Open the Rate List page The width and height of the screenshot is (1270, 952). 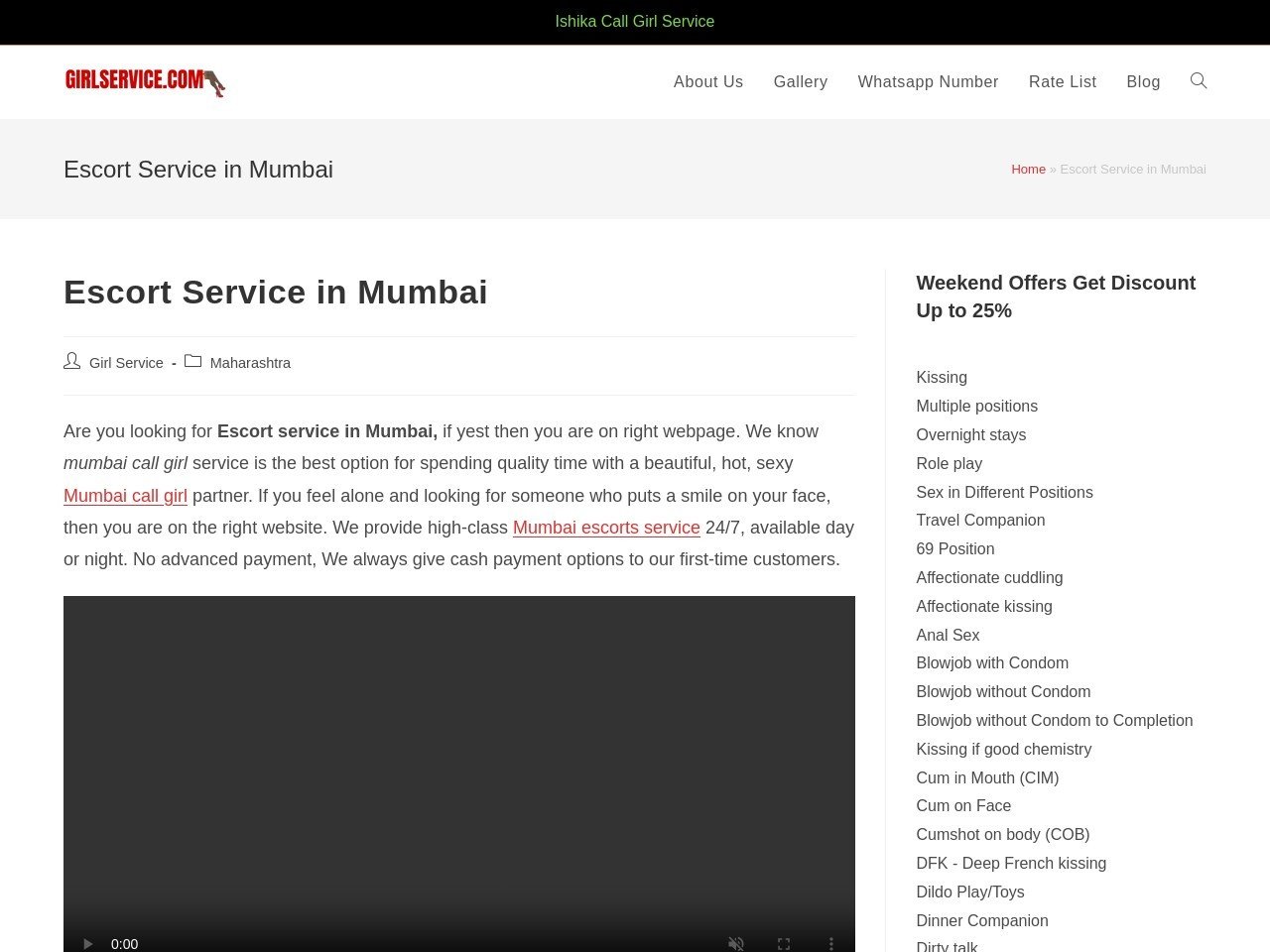(x=1063, y=81)
